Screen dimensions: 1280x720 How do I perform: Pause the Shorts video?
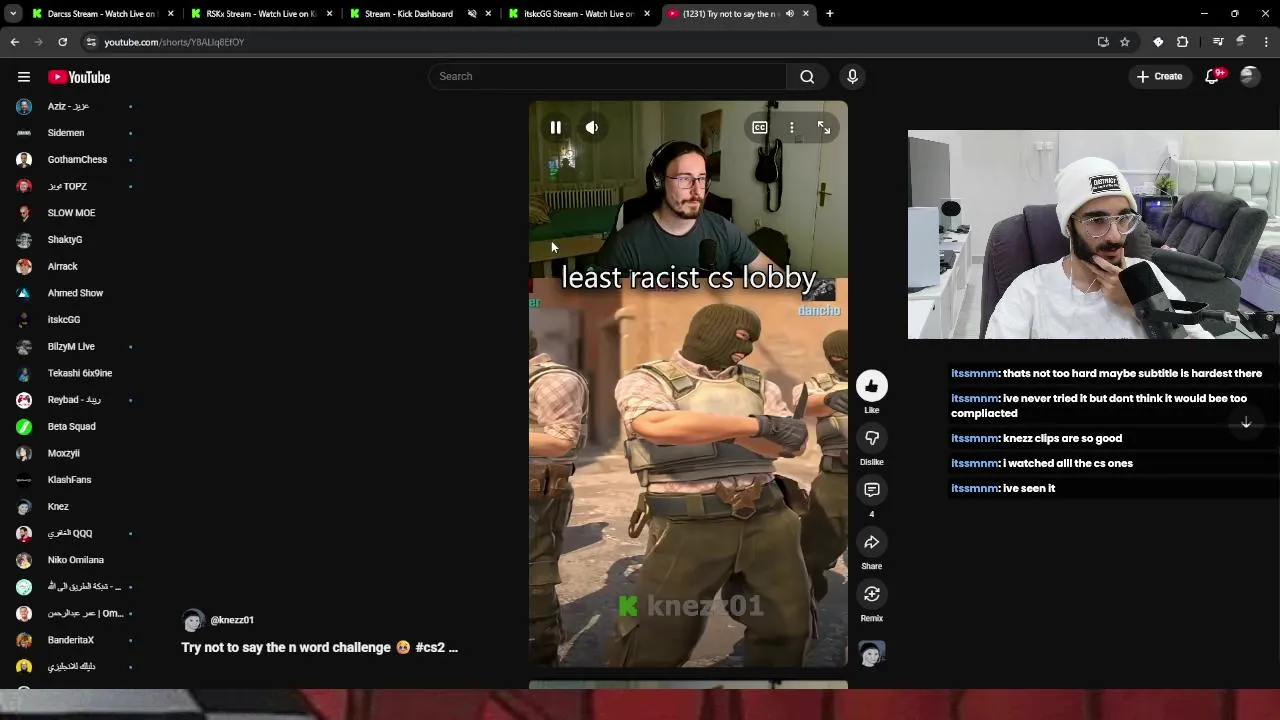pyautogui.click(x=556, y=127)
